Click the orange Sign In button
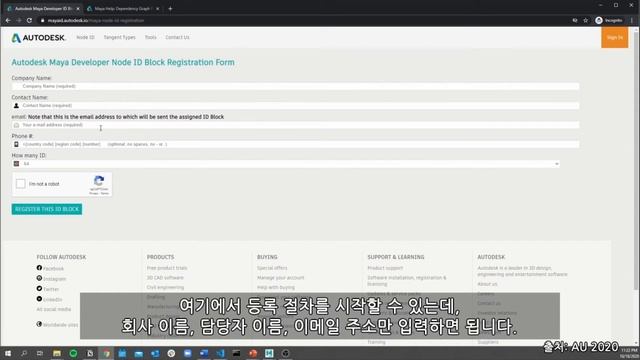Image resolution: width=640 pixels, height=360 pixels. click(614, 38)
